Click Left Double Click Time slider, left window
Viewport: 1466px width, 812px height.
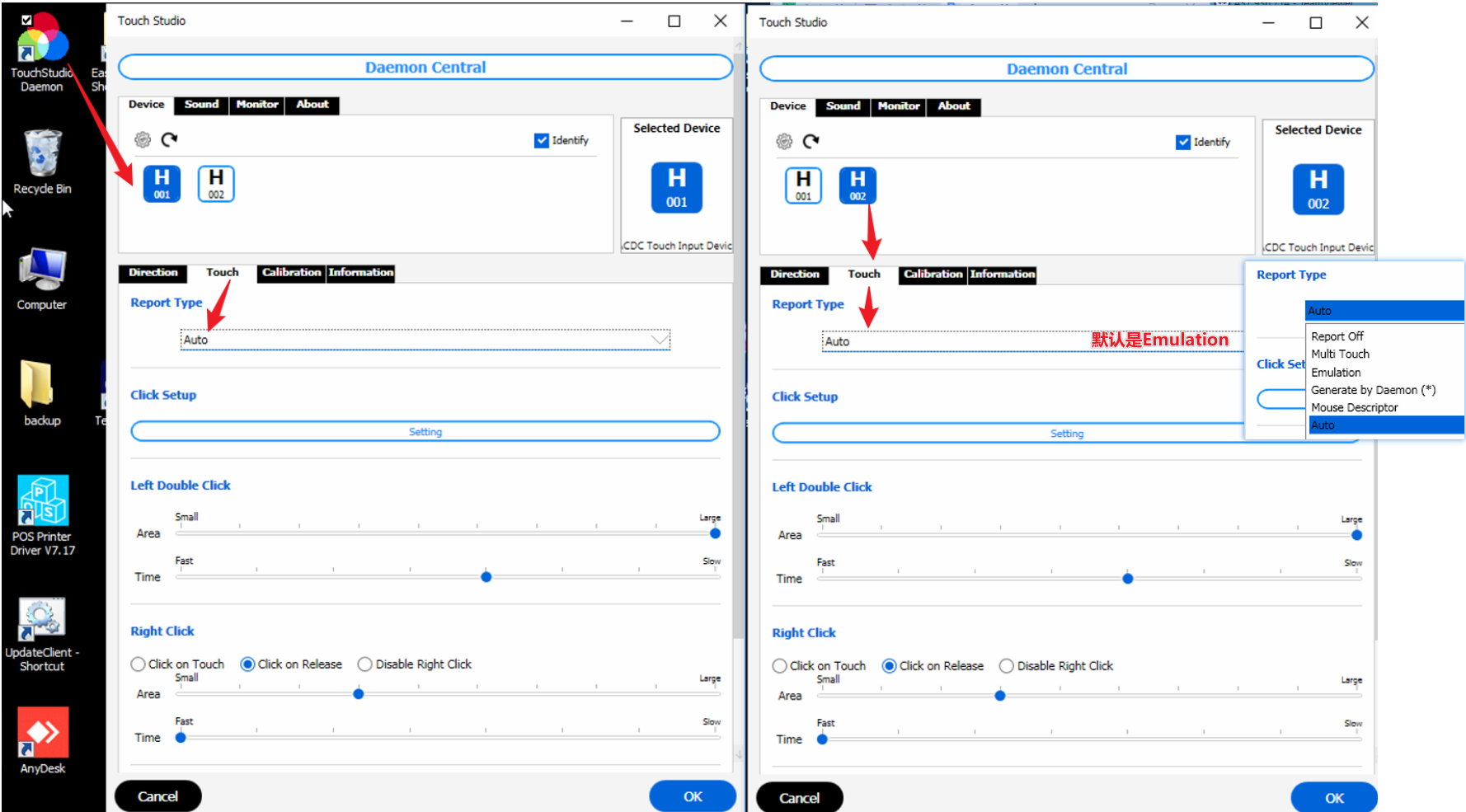click(x=448, y=577)
